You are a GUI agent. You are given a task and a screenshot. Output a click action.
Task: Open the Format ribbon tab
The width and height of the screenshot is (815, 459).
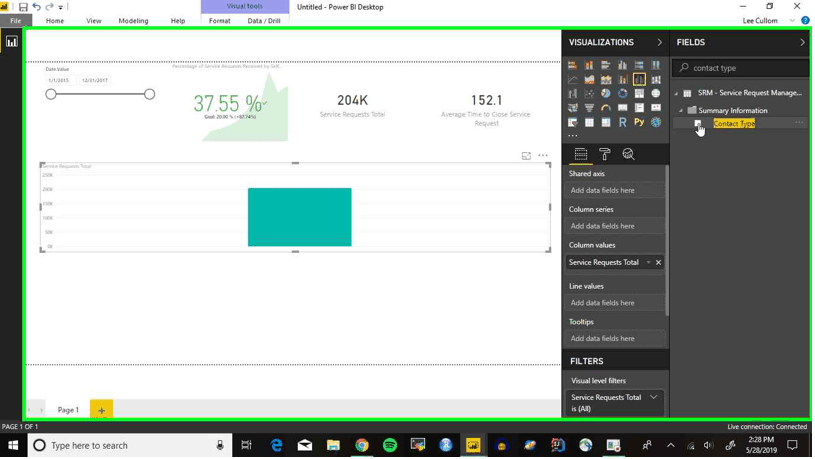tap(219, 21)
